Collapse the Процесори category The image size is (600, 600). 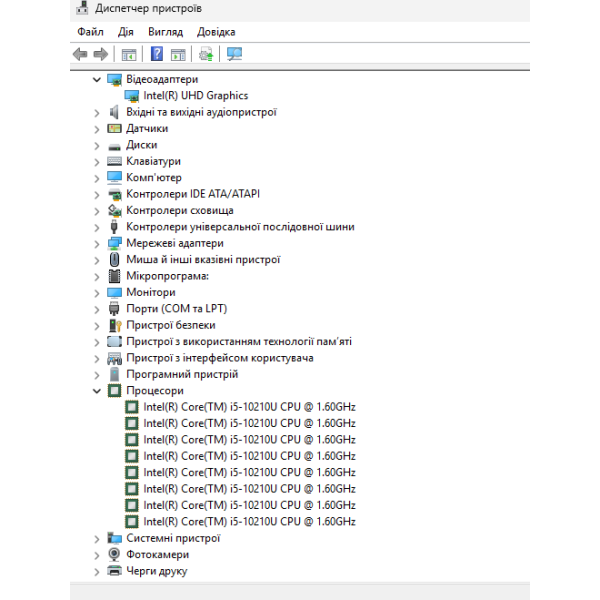pos(96,391)
